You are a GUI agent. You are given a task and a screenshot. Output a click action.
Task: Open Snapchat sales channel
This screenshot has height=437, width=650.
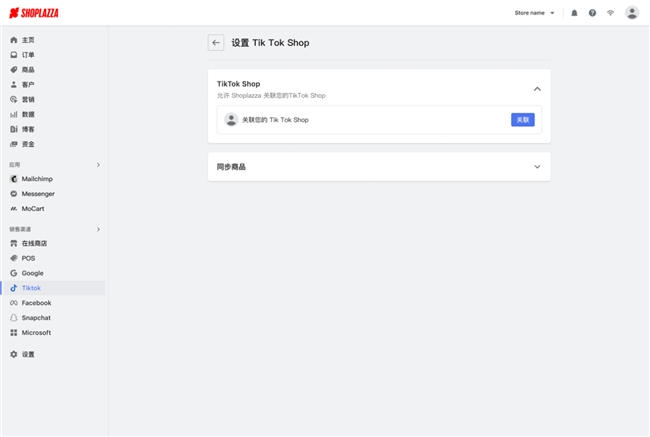tap(36, 318)
